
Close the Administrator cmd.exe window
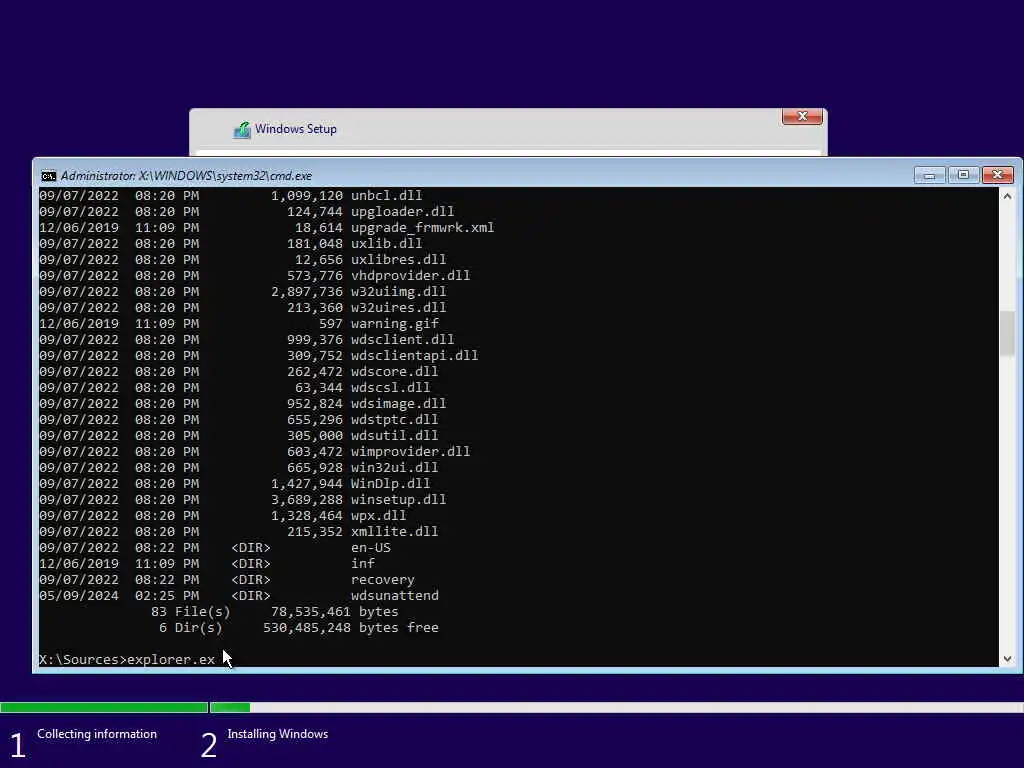pyautogui.click(x=997, y=175)
